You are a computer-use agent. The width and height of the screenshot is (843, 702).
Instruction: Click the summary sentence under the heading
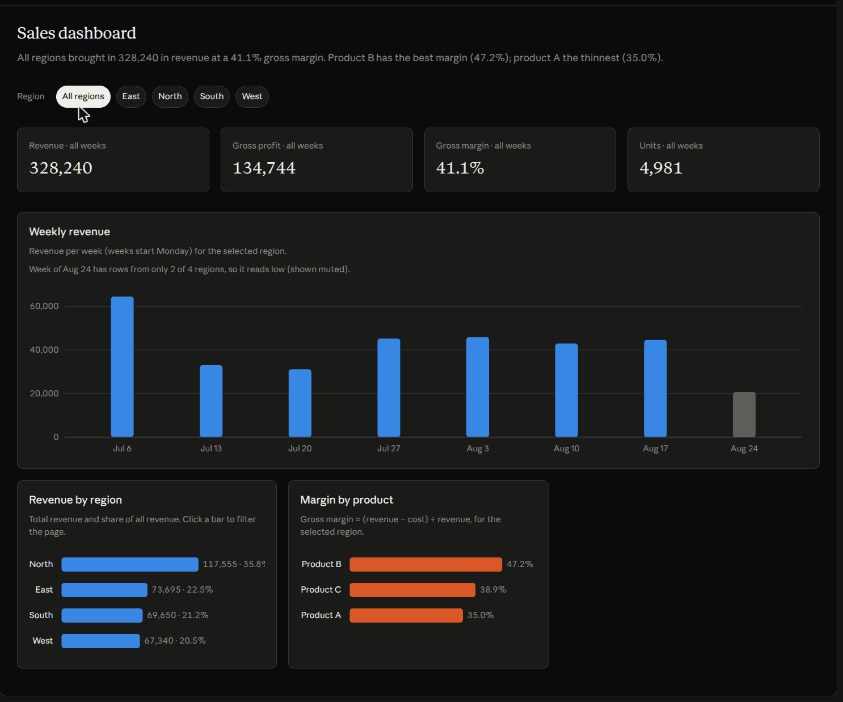coord(340,58)
